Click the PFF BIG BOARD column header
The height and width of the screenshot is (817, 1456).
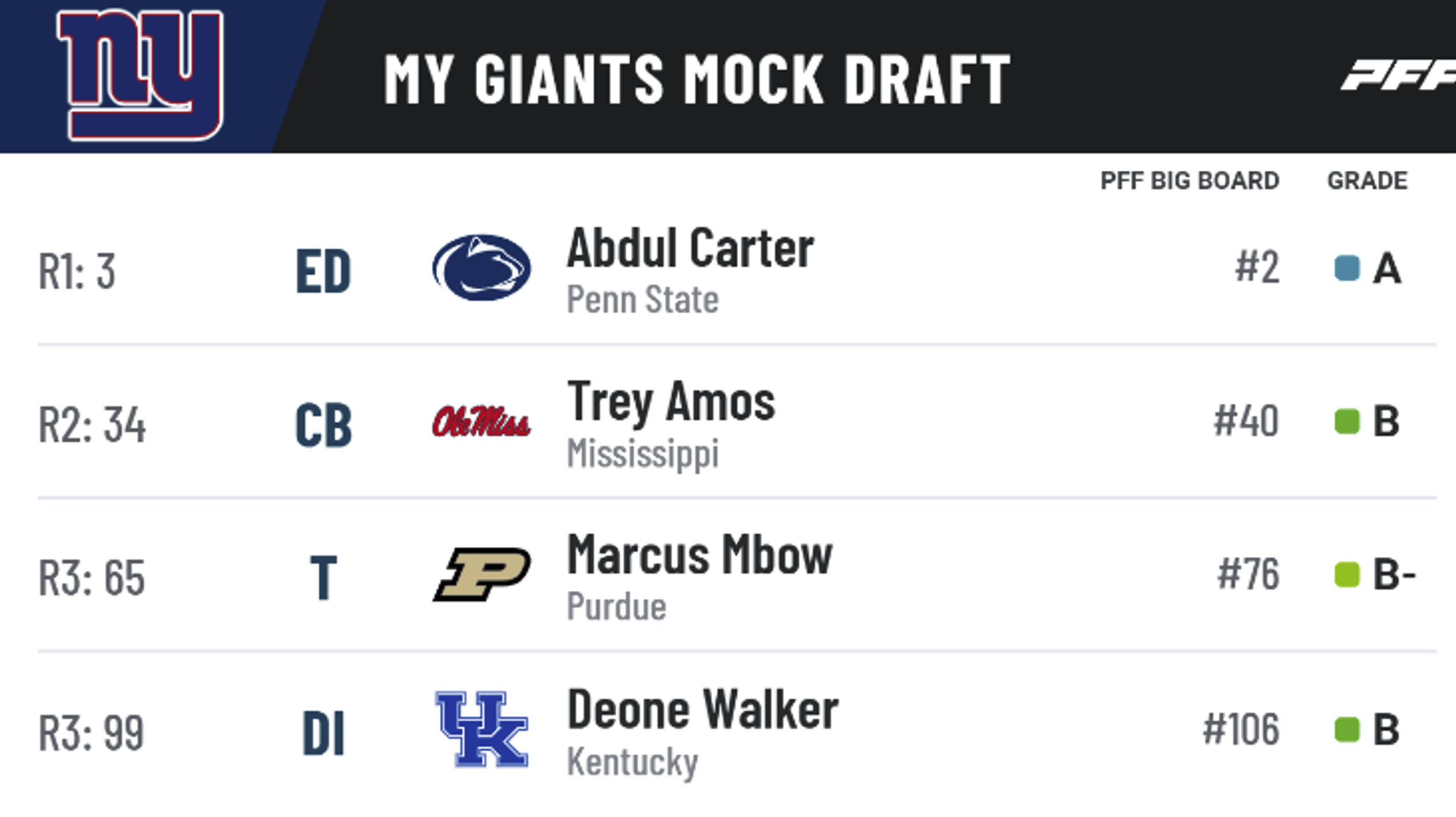pyautogui.click(x=1189, y=181)
